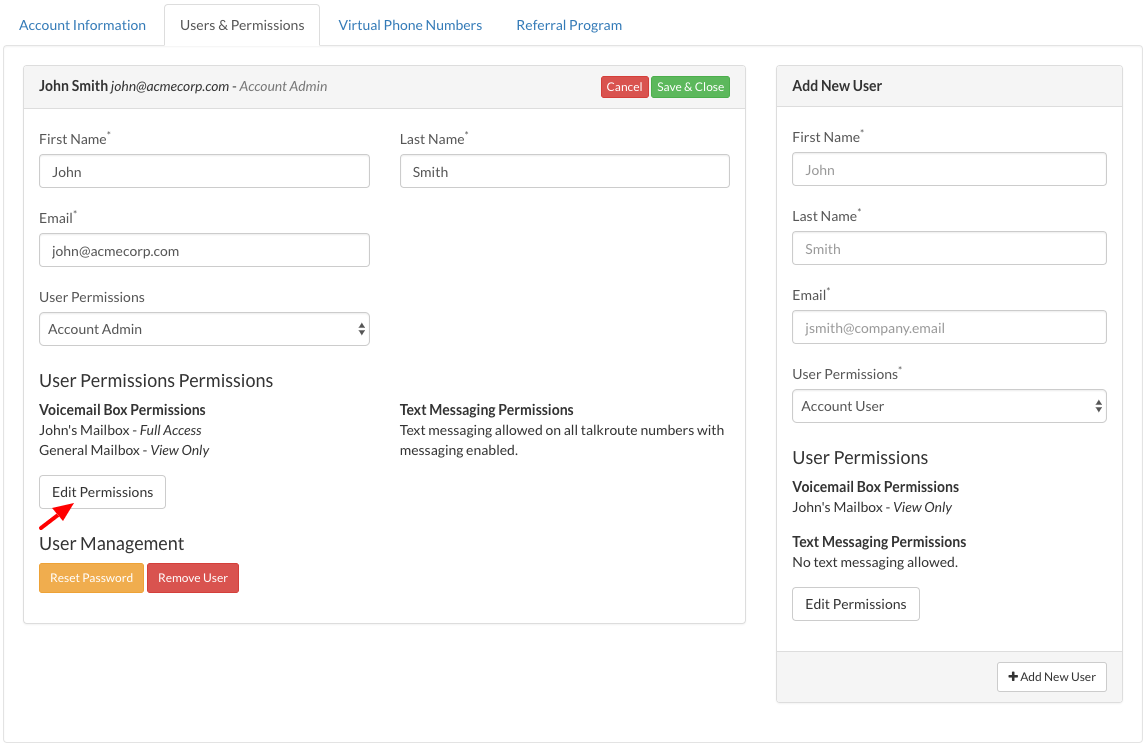Click the plus Add New User button
The image size is (1147, 748).
[x=1051, y=677]
